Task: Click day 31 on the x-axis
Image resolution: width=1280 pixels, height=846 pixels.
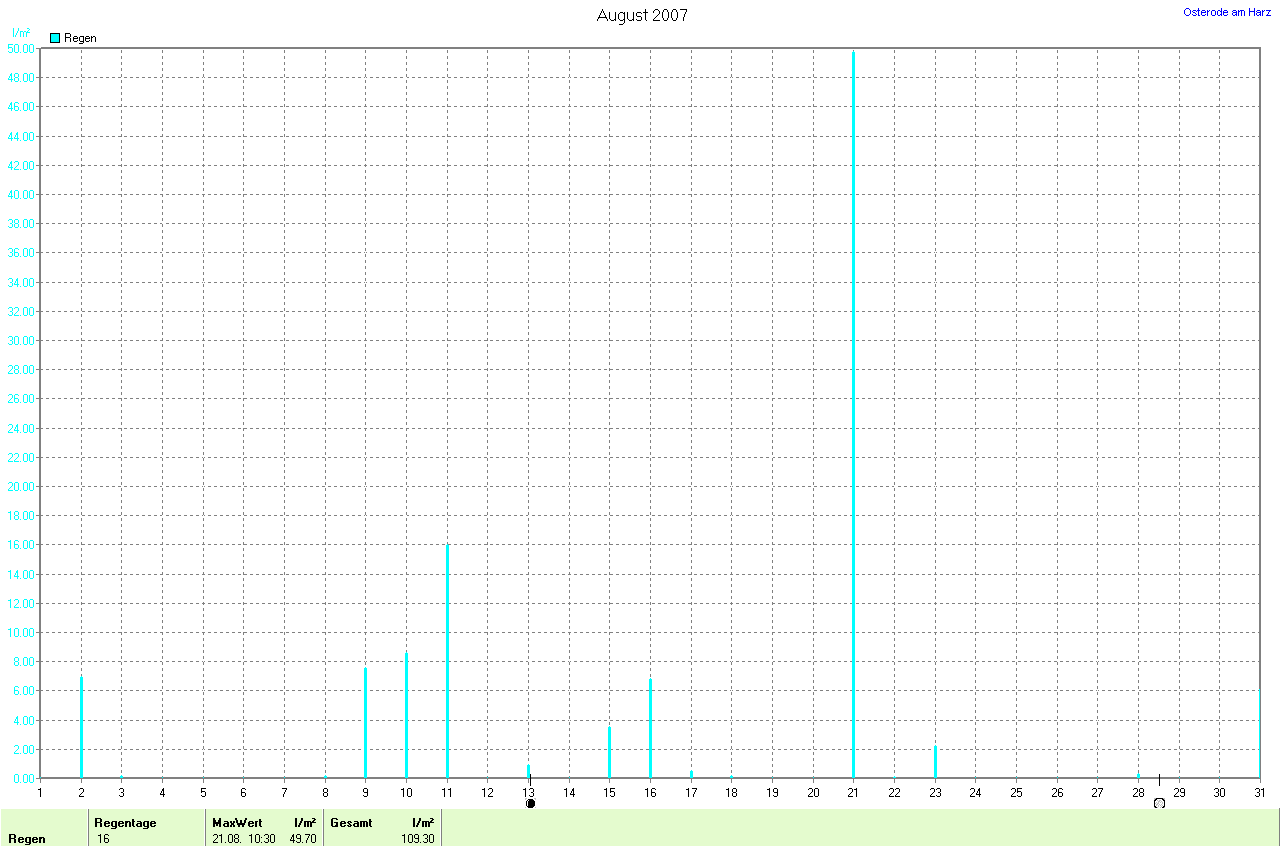Action: point(1259,793)
